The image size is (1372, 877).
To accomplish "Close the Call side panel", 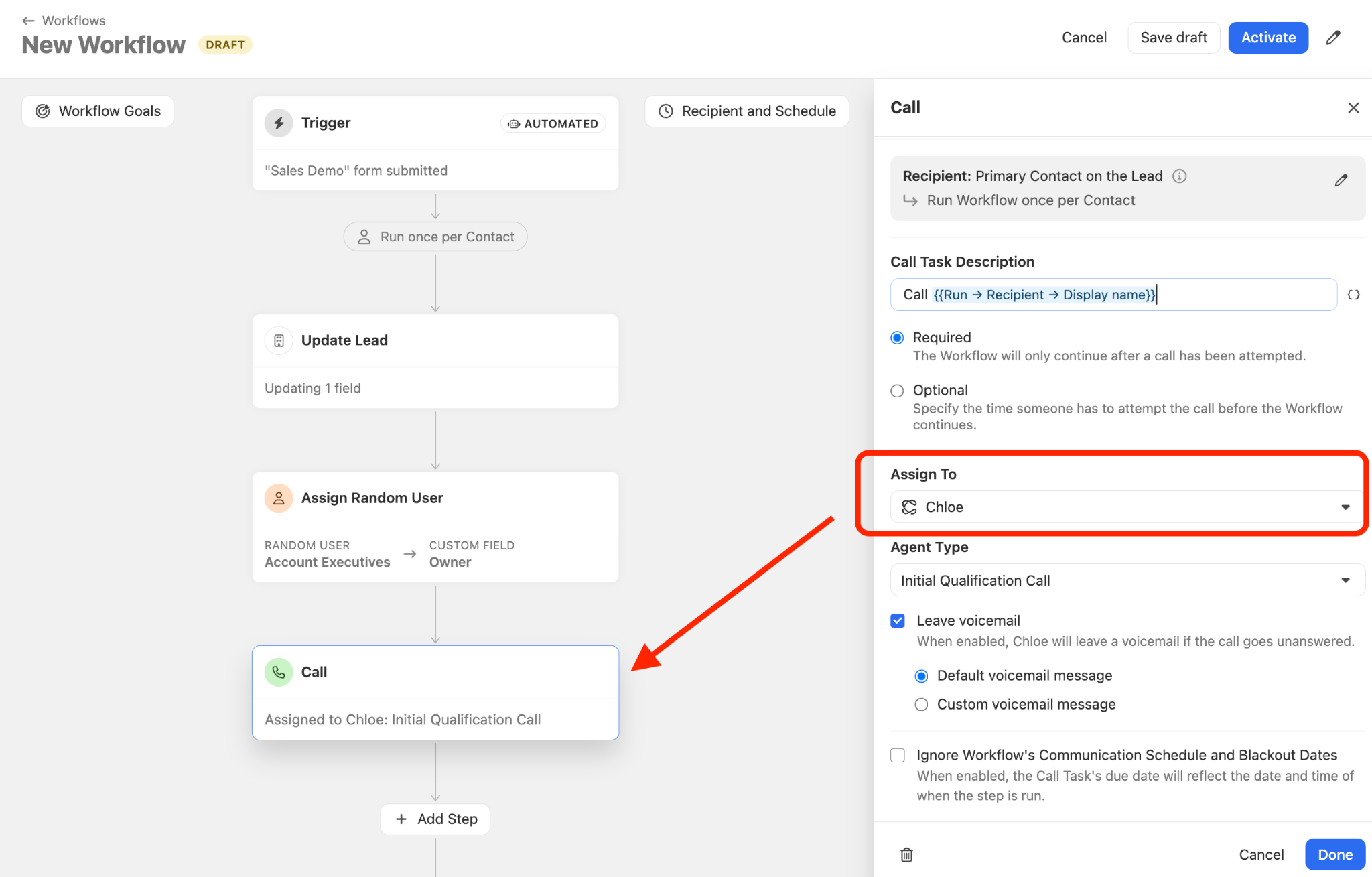I will point(1353,108).
